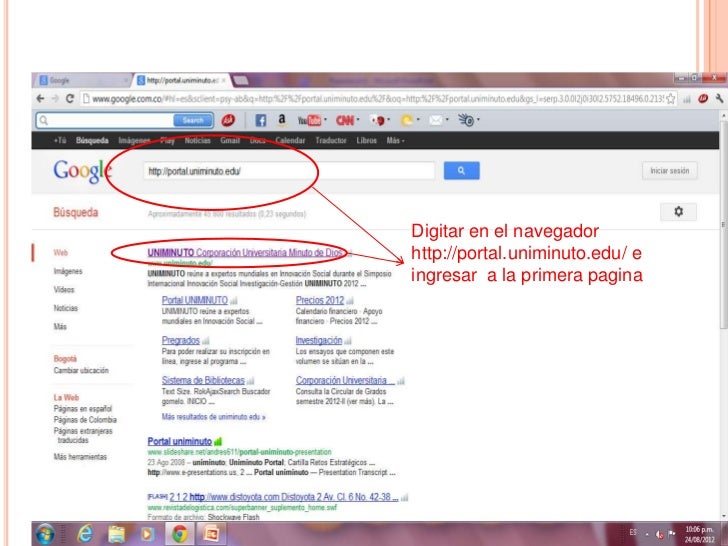The image size is (728, 546).
Task: Open the Pregrados sitelink
Action: point(181,340)
